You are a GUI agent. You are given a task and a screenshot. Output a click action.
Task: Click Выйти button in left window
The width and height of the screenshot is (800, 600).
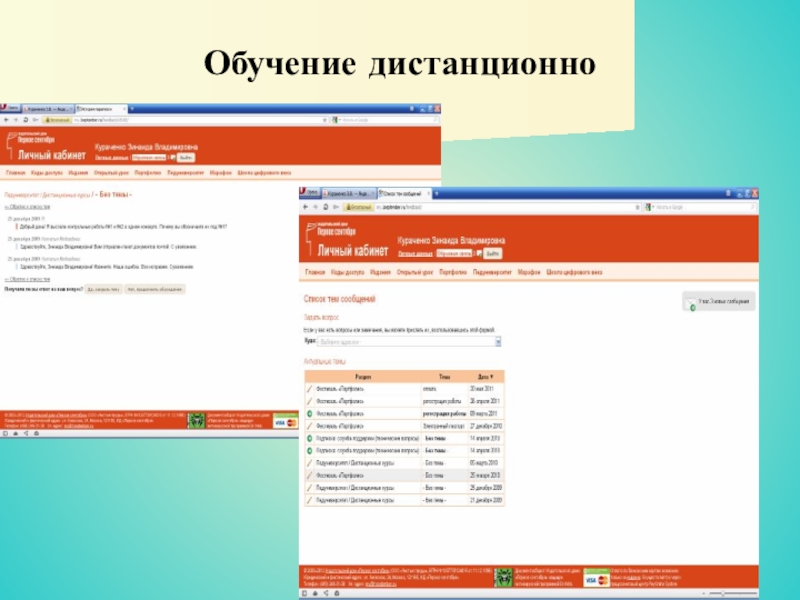(186, 158)
